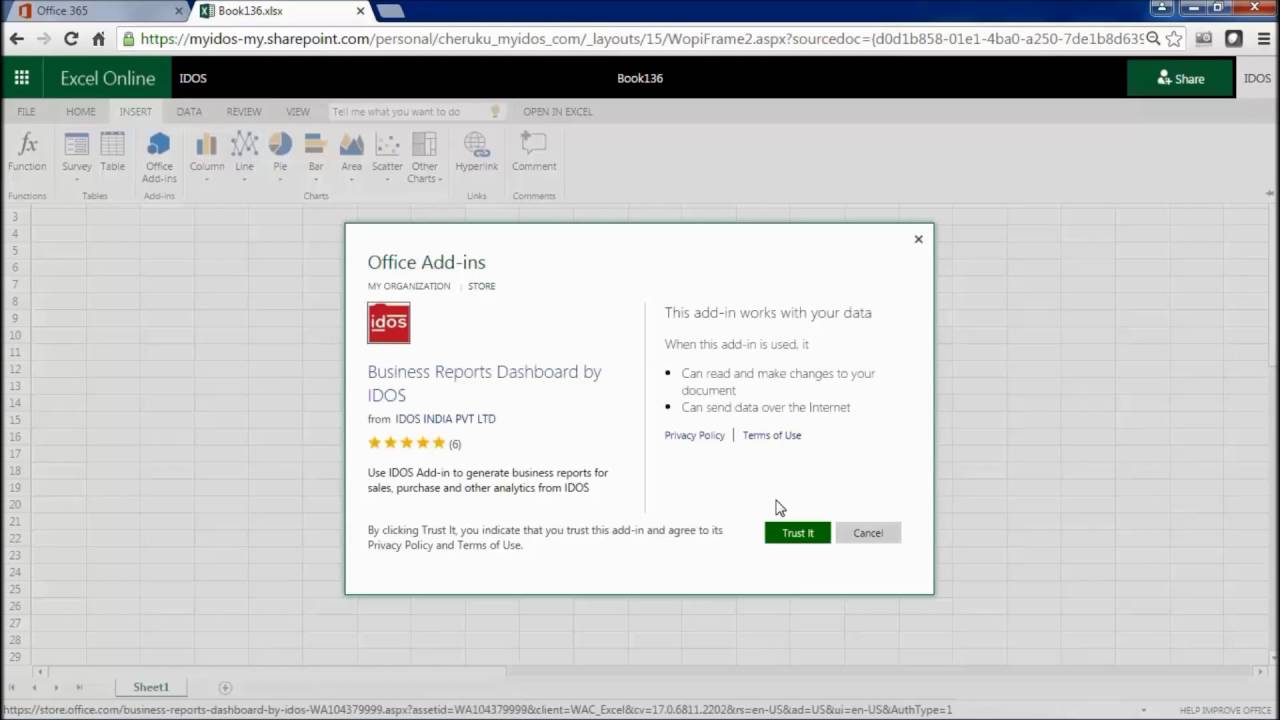
Task: Open the FILE ribbon tab
Action: 26,112
